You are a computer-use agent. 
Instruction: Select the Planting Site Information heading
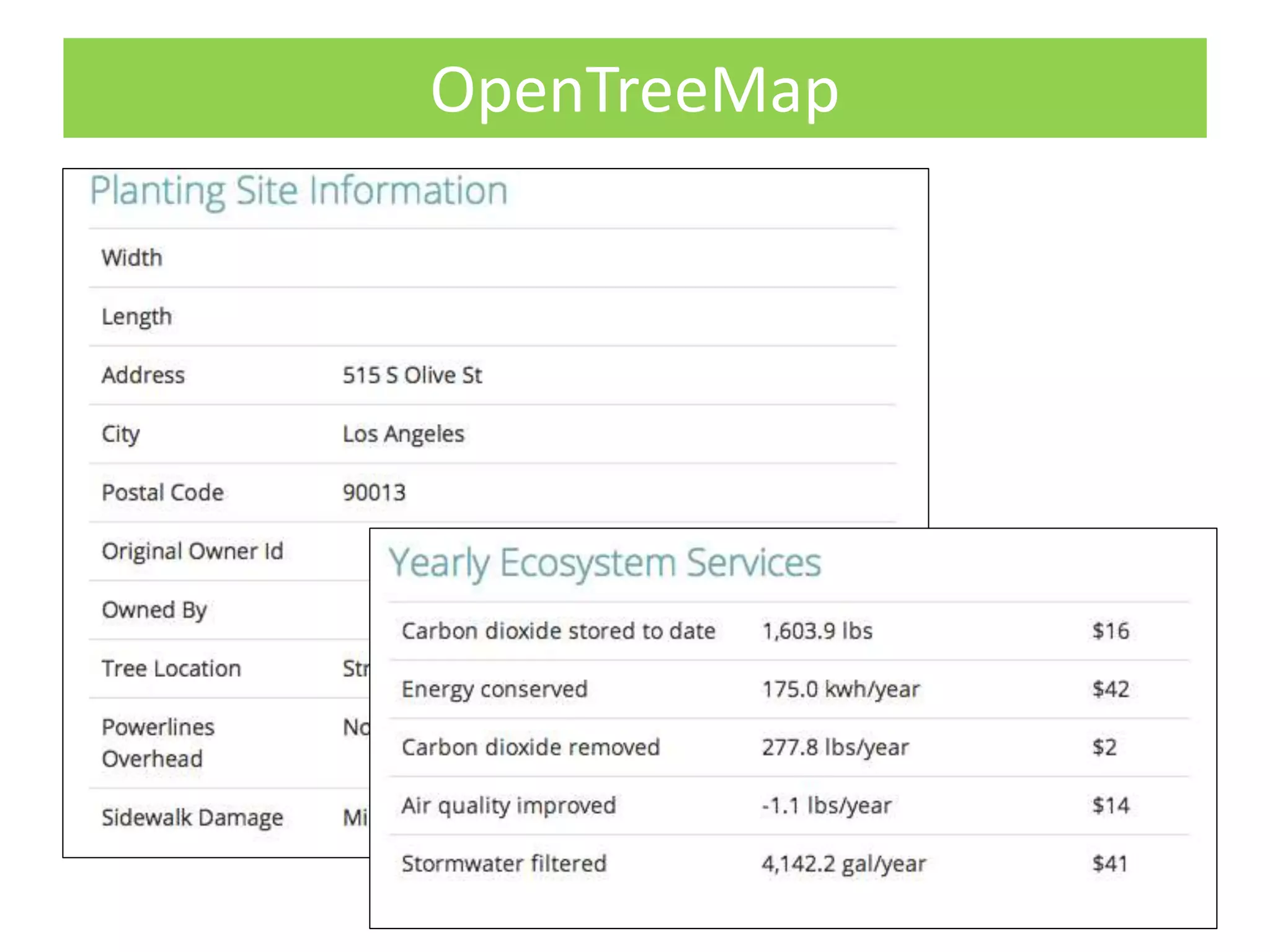click(299, 190)
